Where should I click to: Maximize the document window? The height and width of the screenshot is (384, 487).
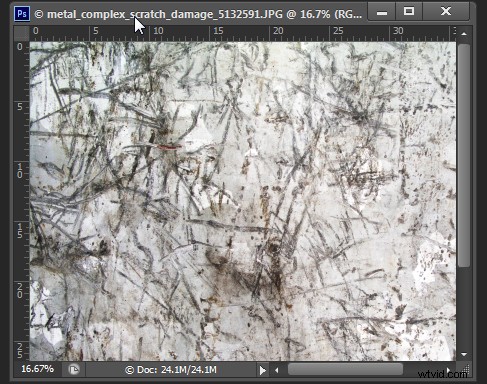(409, 12)
